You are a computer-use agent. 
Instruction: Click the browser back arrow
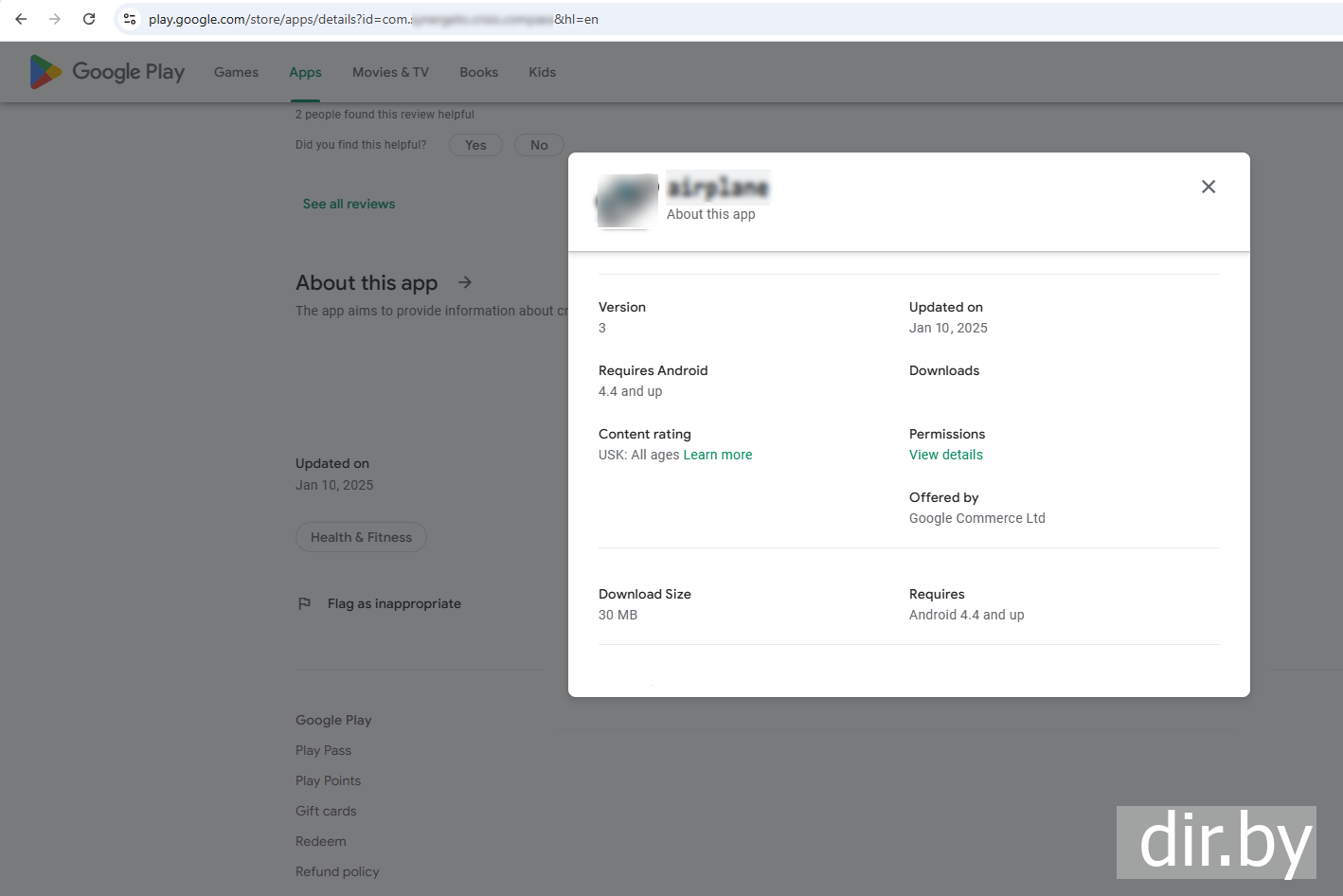click(21, 19)
